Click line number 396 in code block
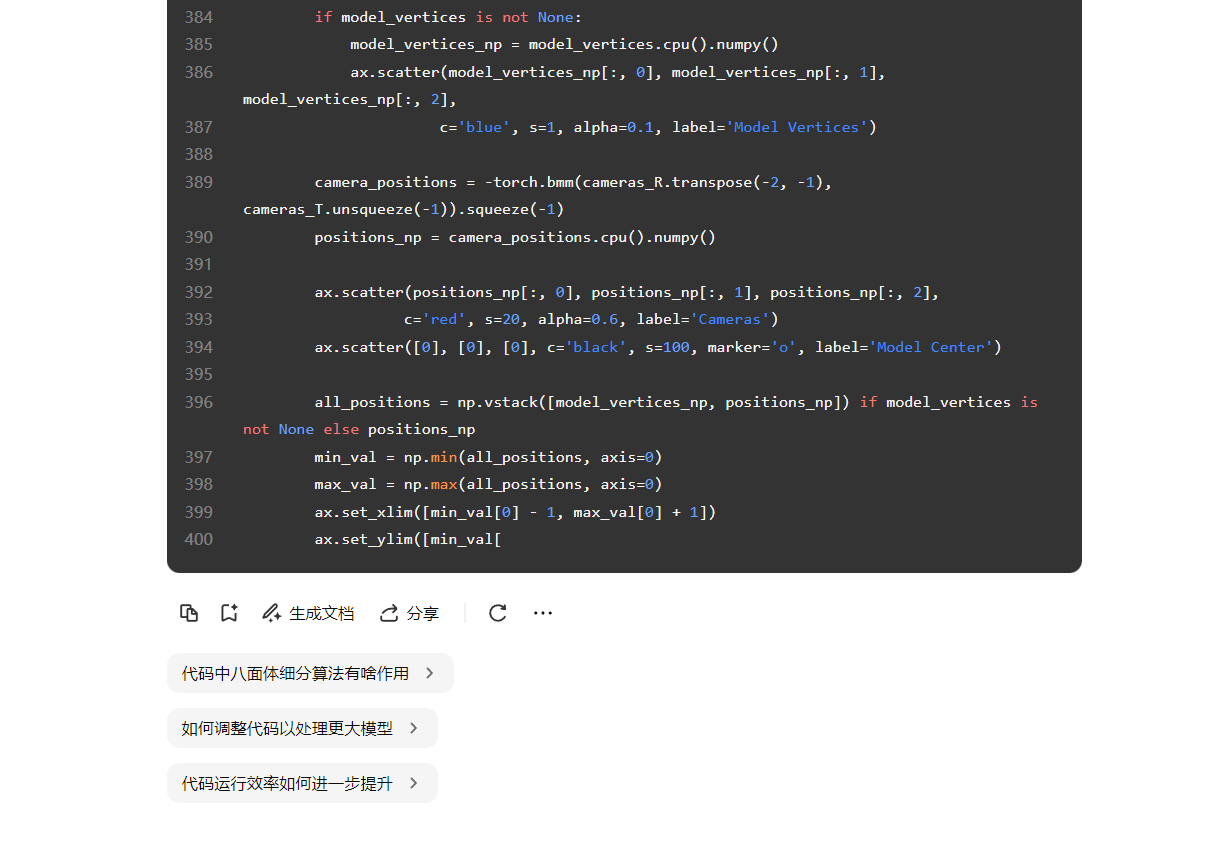Screen dimensions: 1211x865 coord(199,402)
